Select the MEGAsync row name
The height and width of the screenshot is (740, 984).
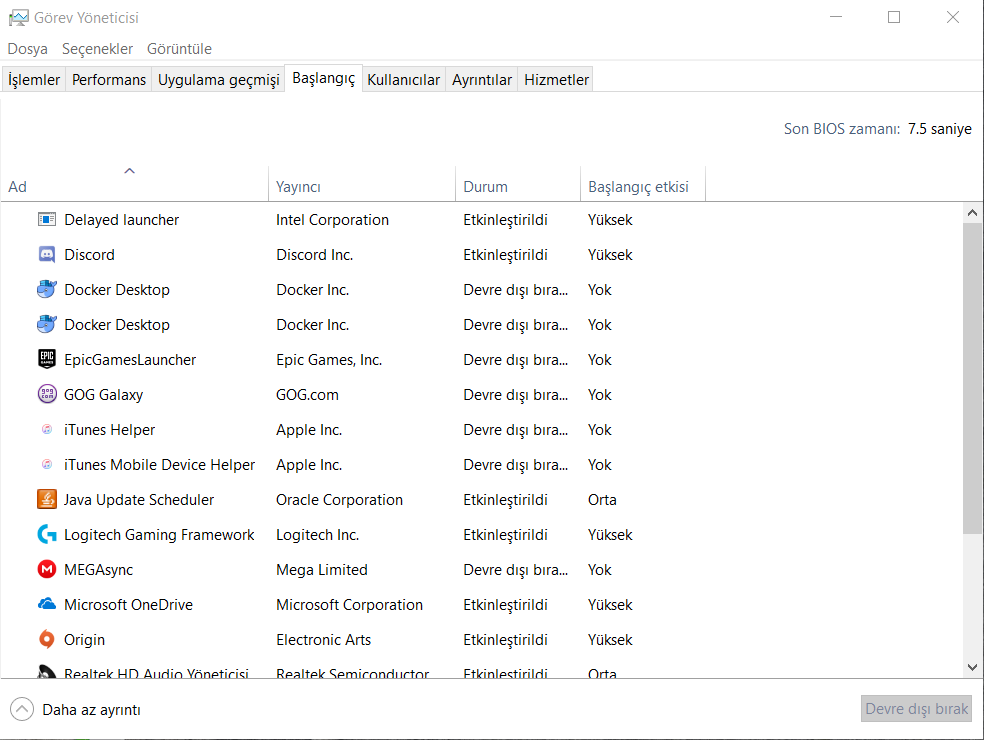coord(99,570)
